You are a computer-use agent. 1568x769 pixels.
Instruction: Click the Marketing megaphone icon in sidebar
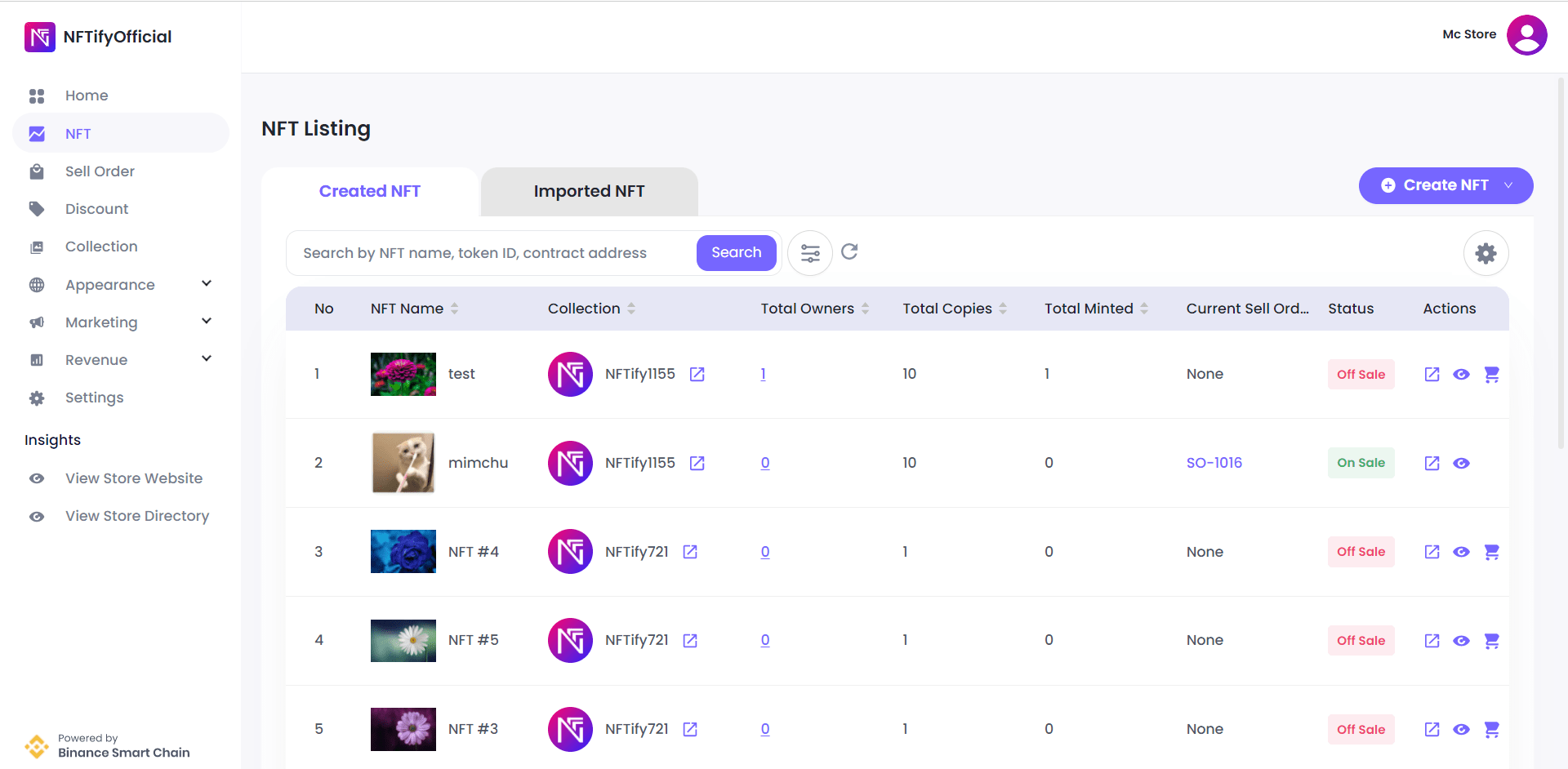pyautogui.click(x=37, y=322)
